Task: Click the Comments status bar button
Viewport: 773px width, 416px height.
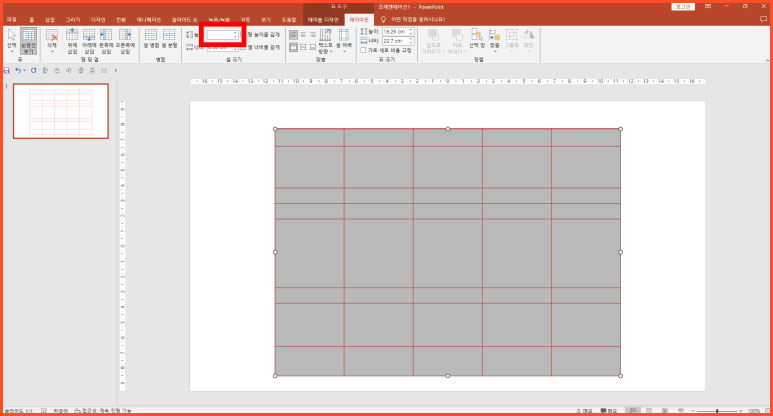Action: (x=609, y=411)
